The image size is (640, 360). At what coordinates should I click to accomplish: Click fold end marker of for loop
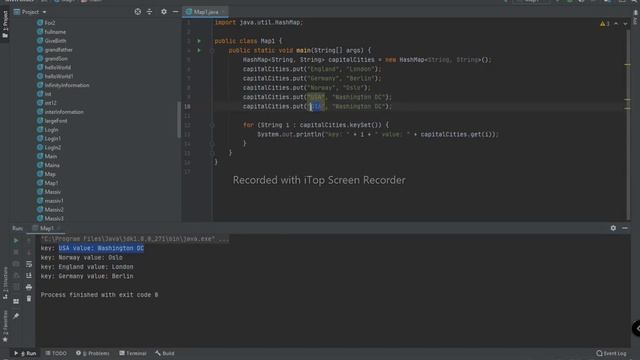click(212, 144)
